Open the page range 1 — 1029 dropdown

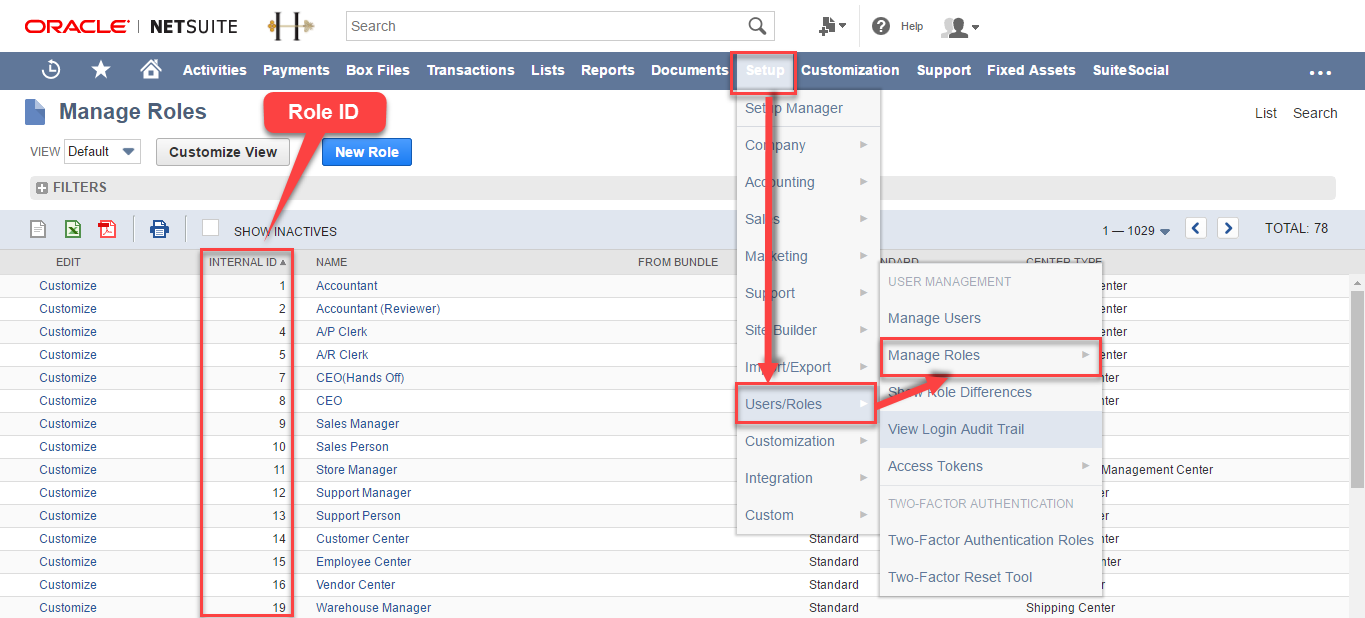point(1136,231)
